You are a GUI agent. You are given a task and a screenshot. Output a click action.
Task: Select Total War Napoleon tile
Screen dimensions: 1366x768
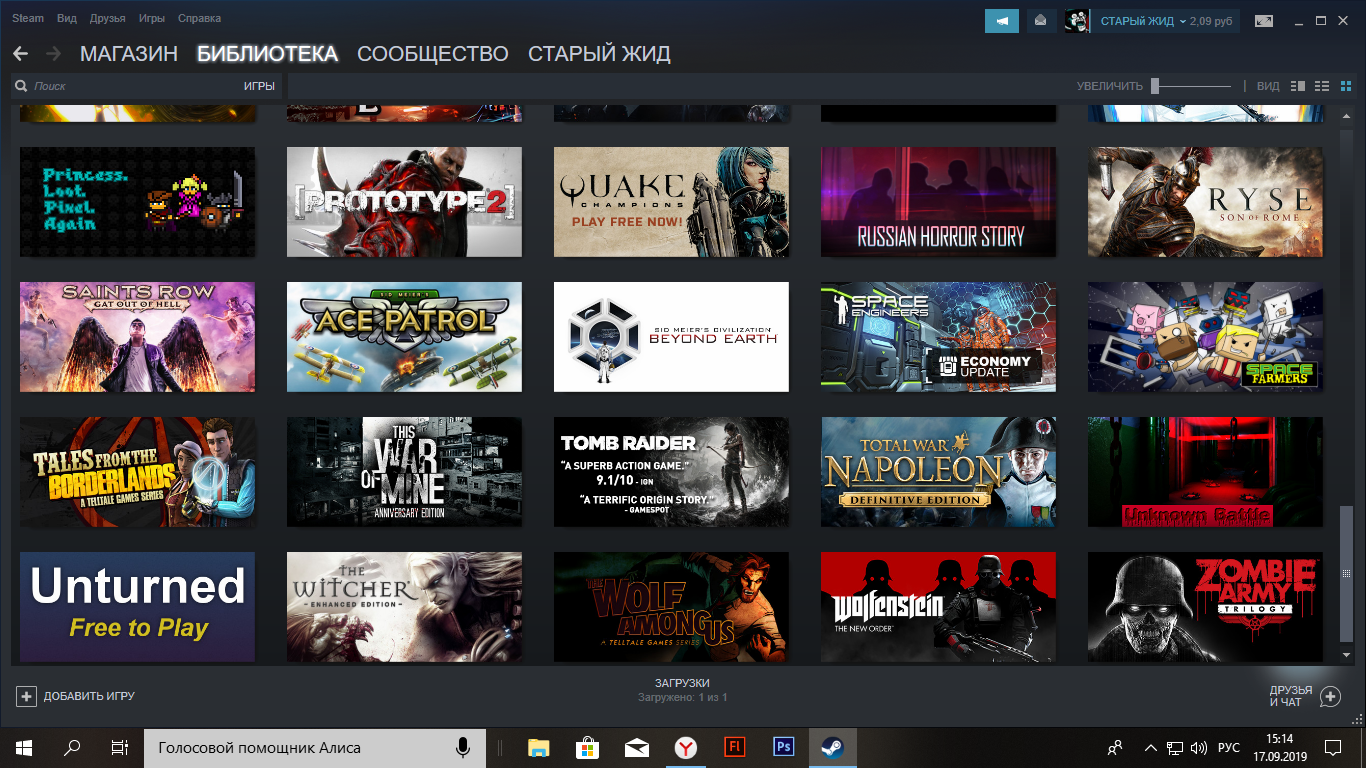coord(938,472)
